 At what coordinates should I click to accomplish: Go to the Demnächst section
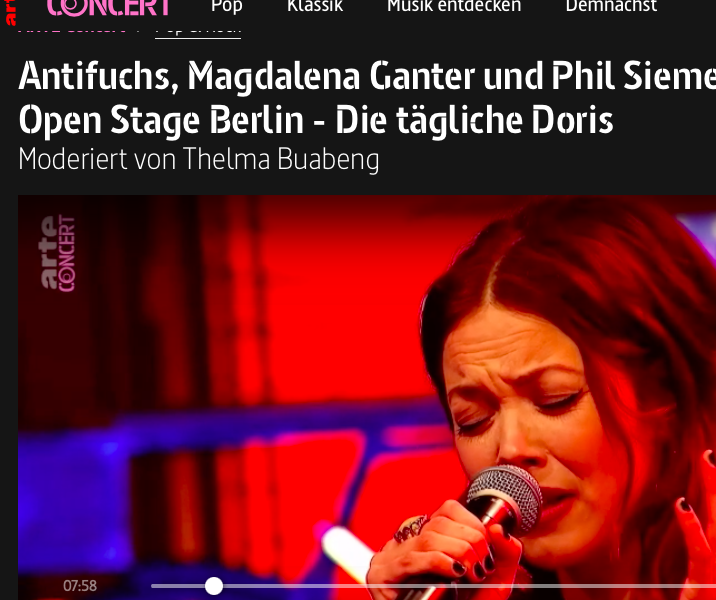coord(611,6)
